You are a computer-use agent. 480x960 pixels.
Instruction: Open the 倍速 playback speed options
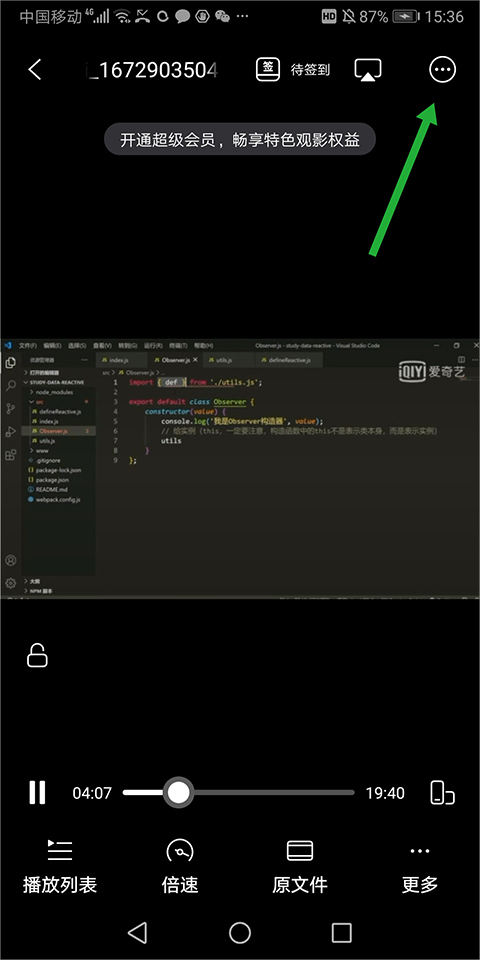[x=180, y=867]
